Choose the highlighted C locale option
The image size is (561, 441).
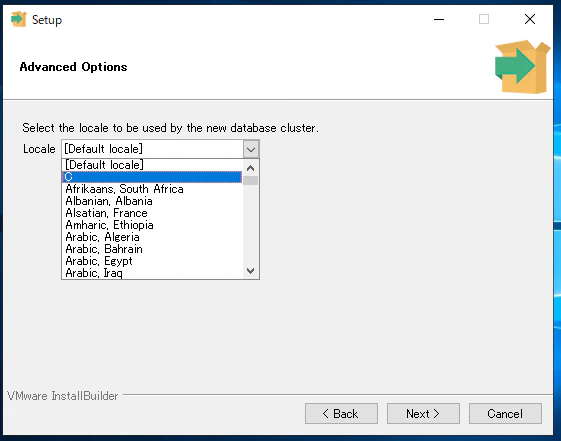[152, 177]
